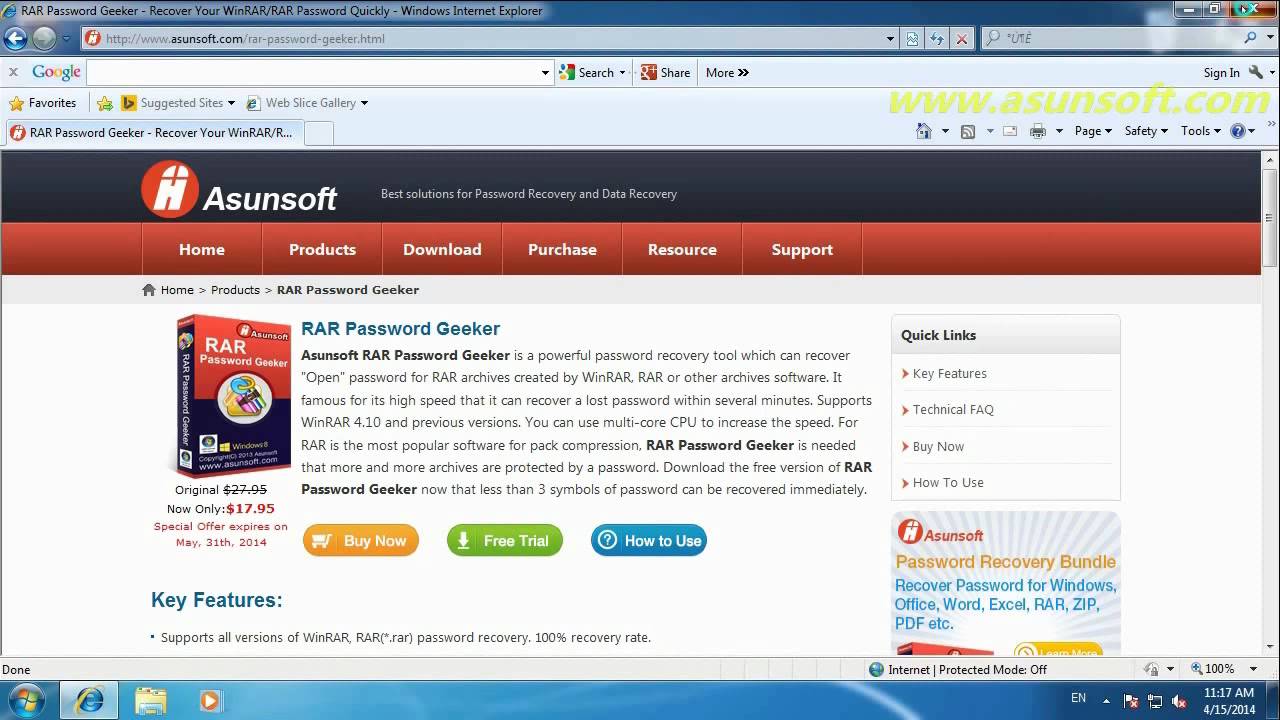This screenshot has height=720, width=1280.
Task: Show hidden tray icons arrow
Action: pos(1106,700)
